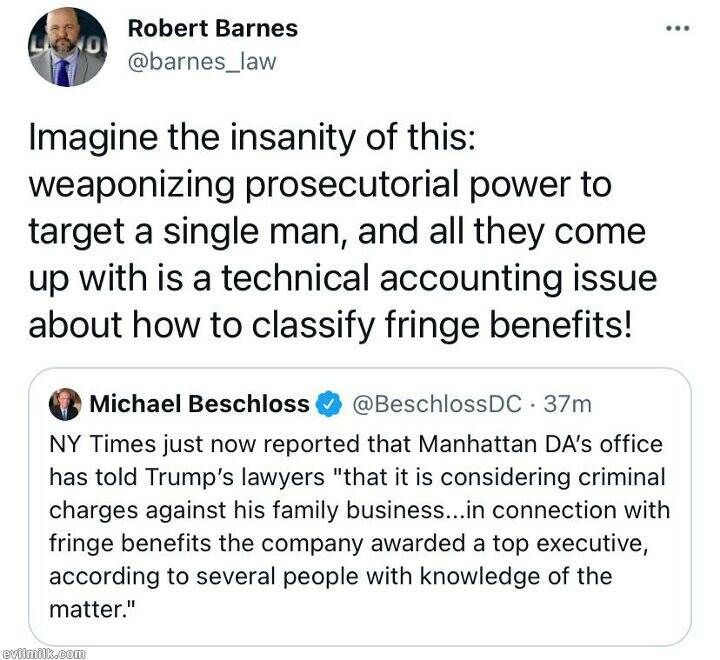This screenshot has width=720, height=660.
Task: Click the blue verified badge icon
Action: click(x=328, y=404)
